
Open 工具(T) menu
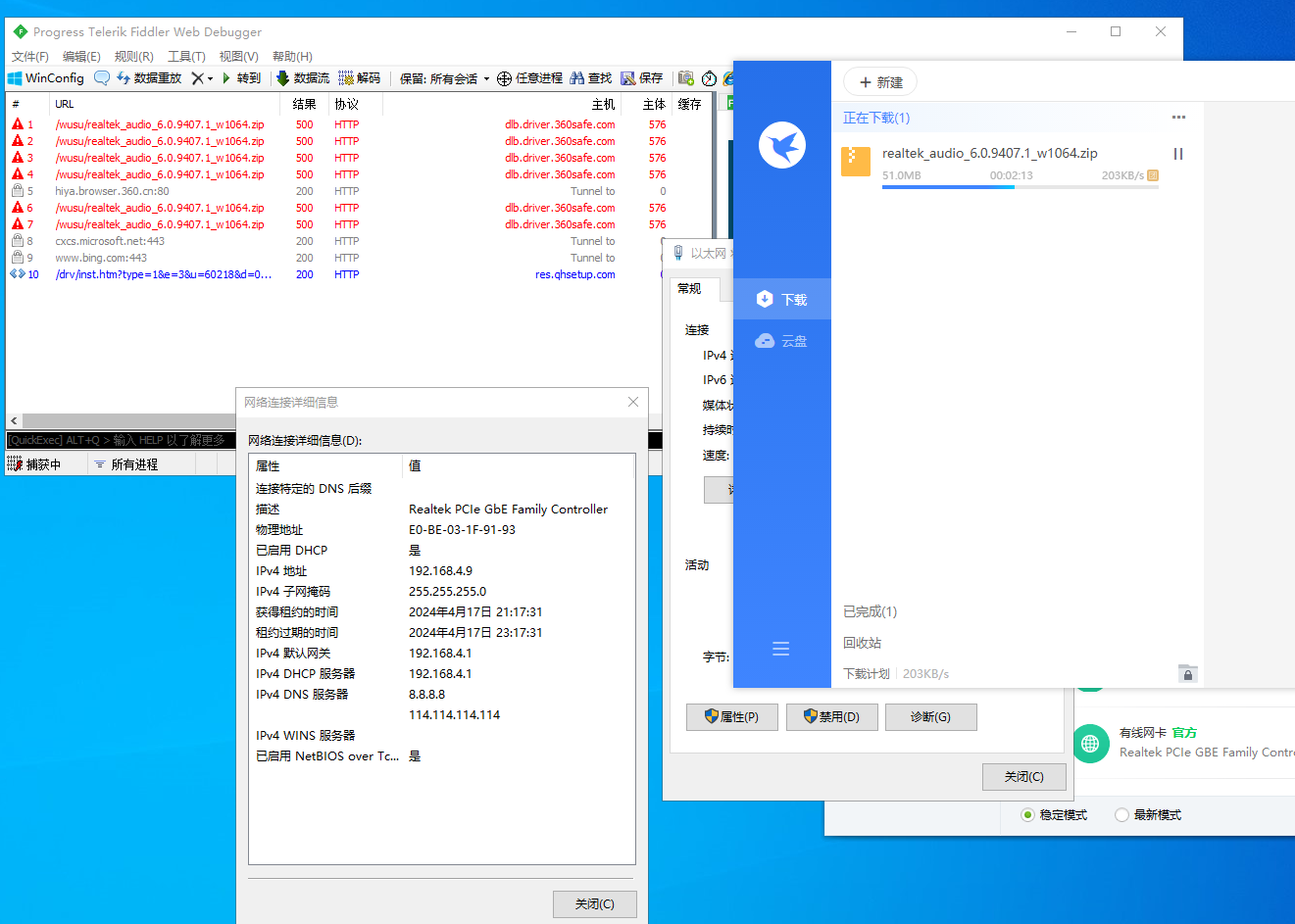[186, 57]
